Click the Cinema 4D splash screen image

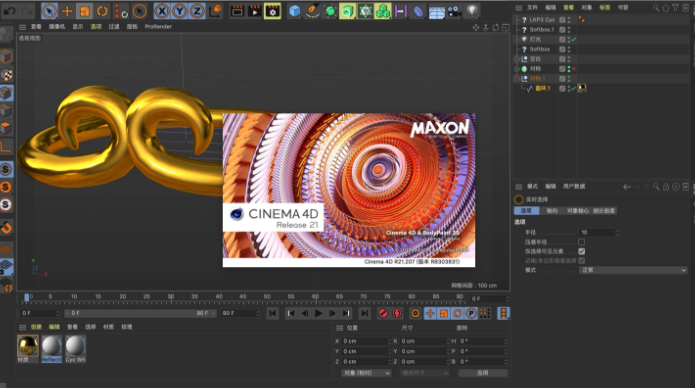(349, 190)
